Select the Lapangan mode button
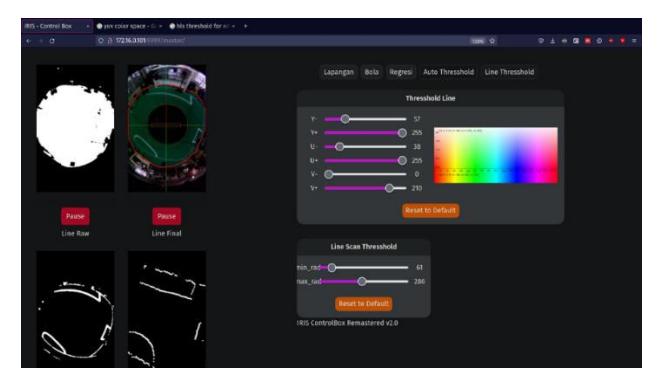Image resolution: width=657 pixels, height=377 pixels. pos(339,72)
